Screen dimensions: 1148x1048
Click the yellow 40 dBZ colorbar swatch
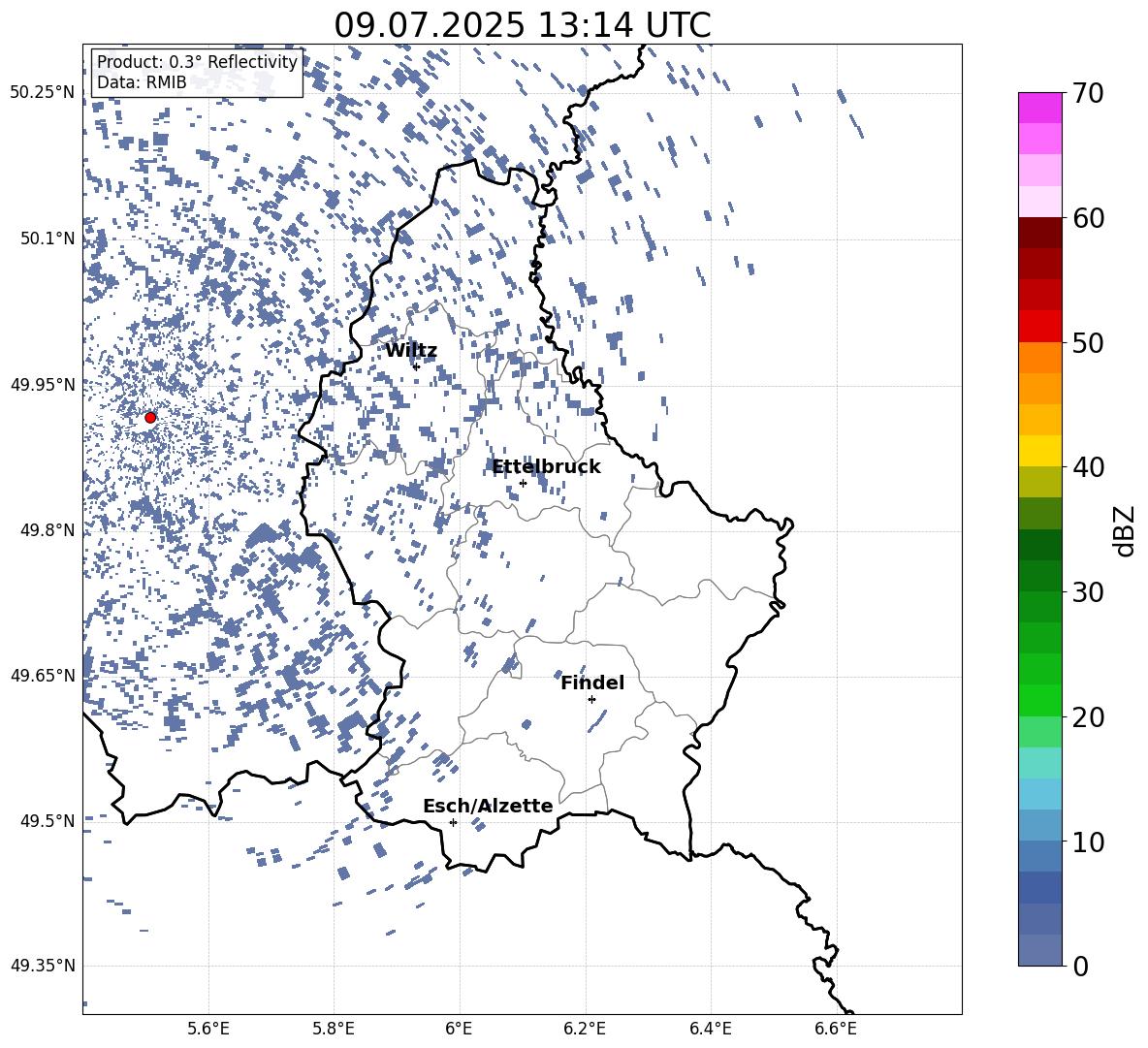(1040, 451)
